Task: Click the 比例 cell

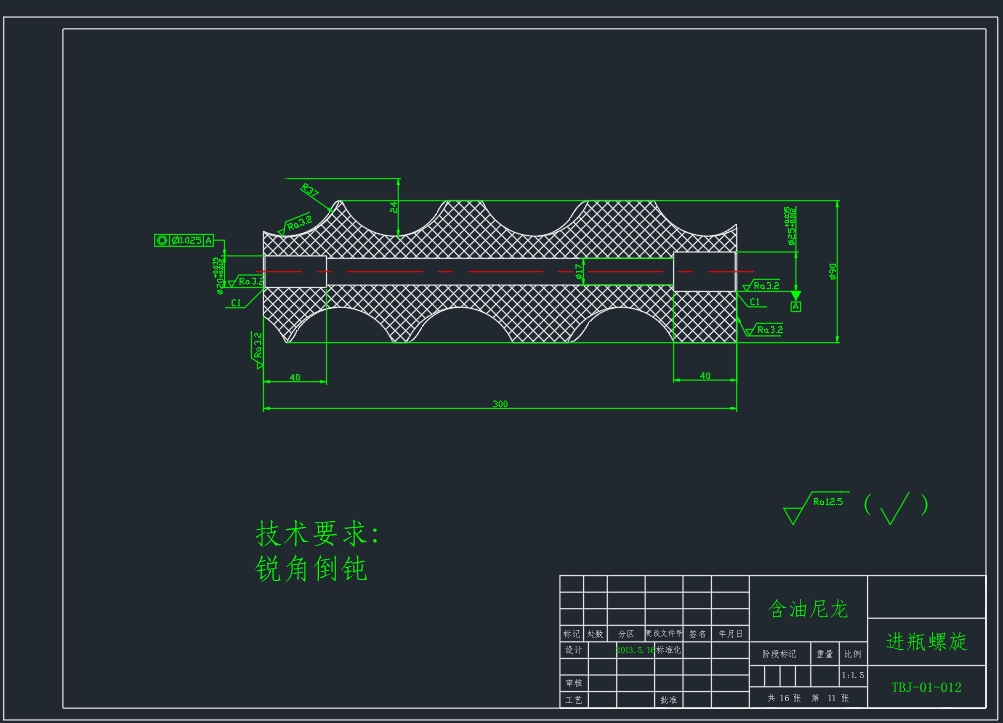Action: tap(853, 654)
